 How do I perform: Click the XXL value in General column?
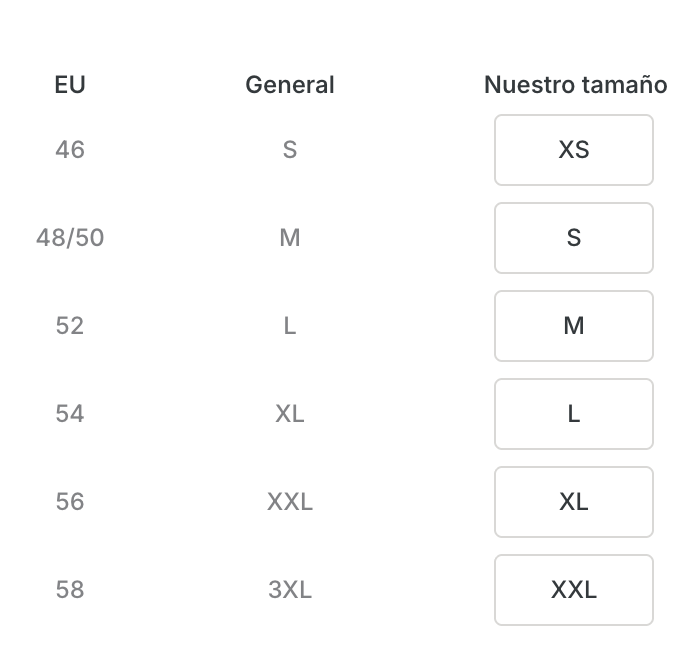pos(290,502)
